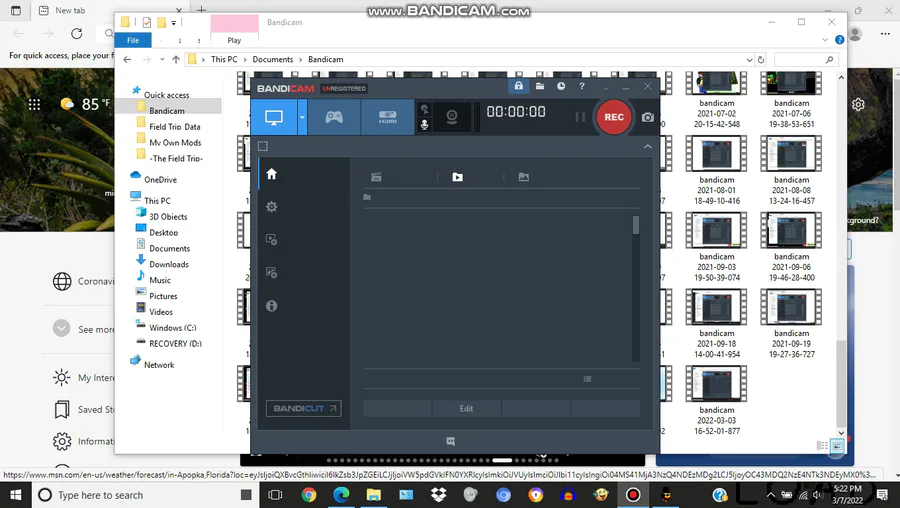Toggle the microphone recording icon

[x=425, y=125]
